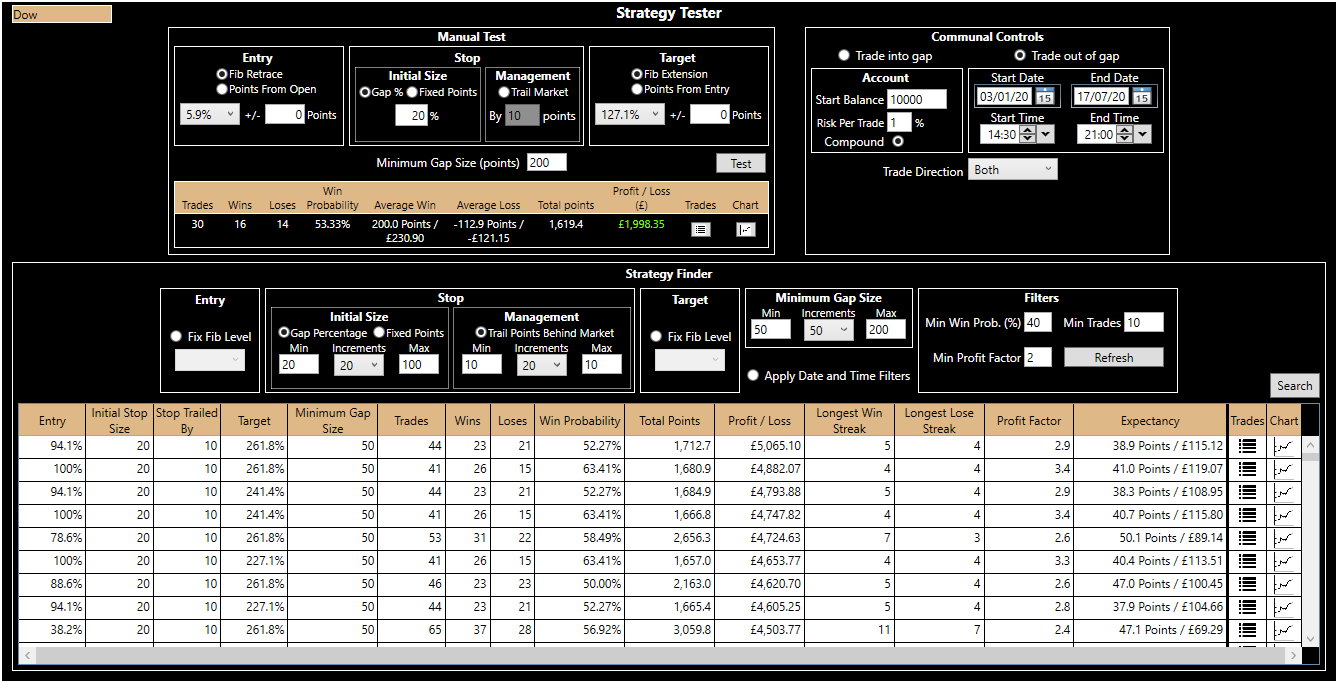The height and width of the screenshot is (682, 1336).
Task: Sort by the Profit Factor column header
Action: 1029,421
